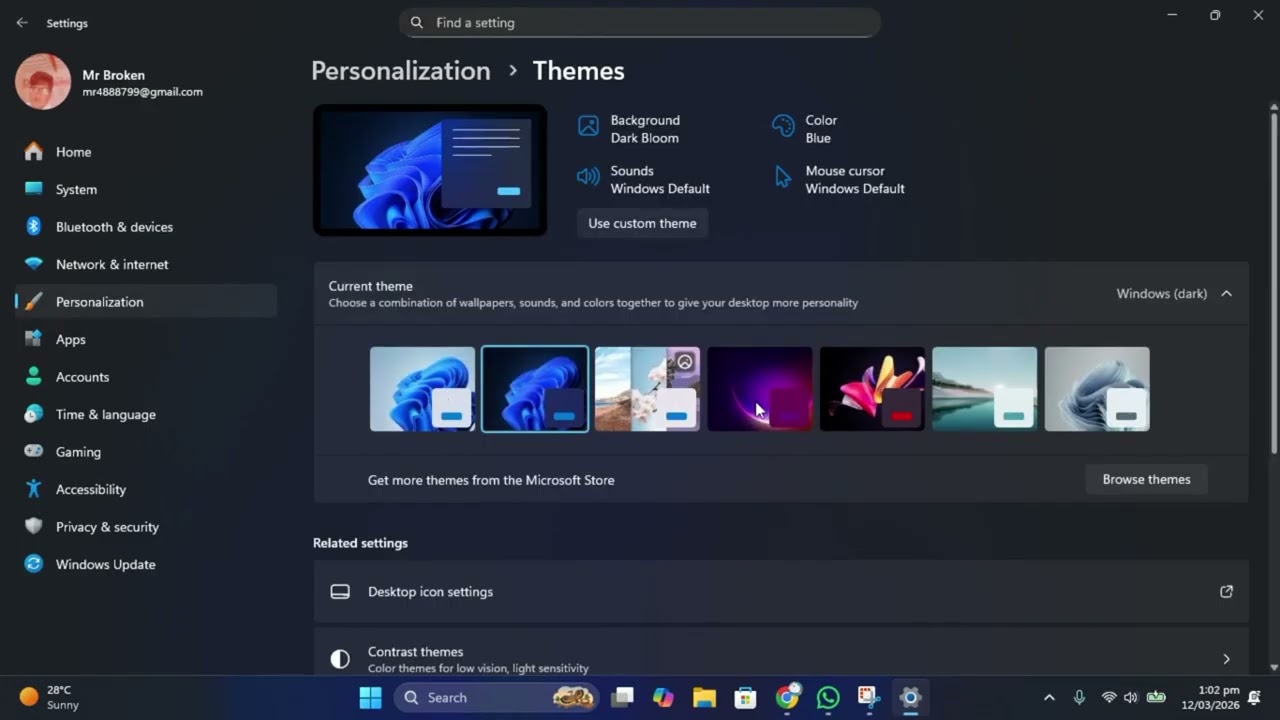Image resolution: width=1280 pixels, height=720 pixels.
Task: Open Google Chrome from taskbar
Action: pos(787,696)
